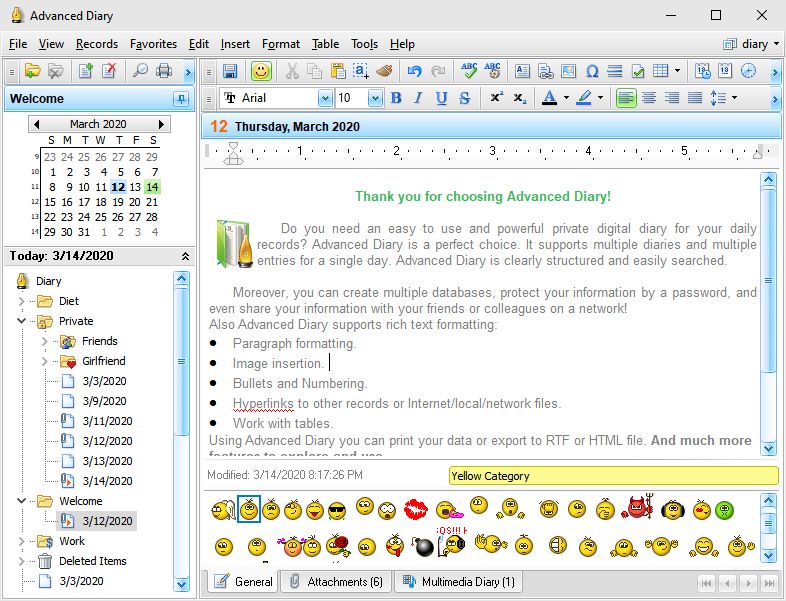Open the Format menu
This screenshot has height=601, width=786.
tap(281, 44)
